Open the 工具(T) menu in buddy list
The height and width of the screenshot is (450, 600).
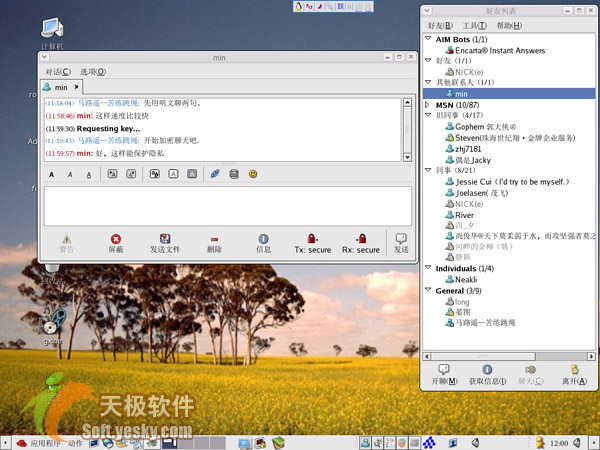[x=475, y=25]
